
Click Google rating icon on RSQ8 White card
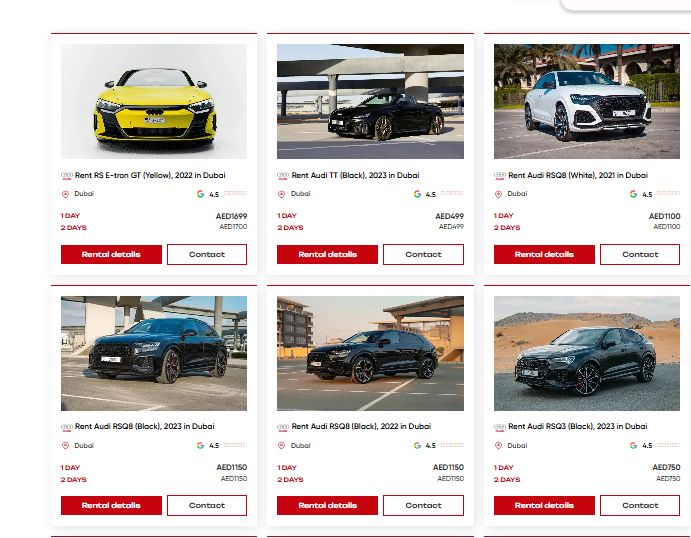coord(633,194)
